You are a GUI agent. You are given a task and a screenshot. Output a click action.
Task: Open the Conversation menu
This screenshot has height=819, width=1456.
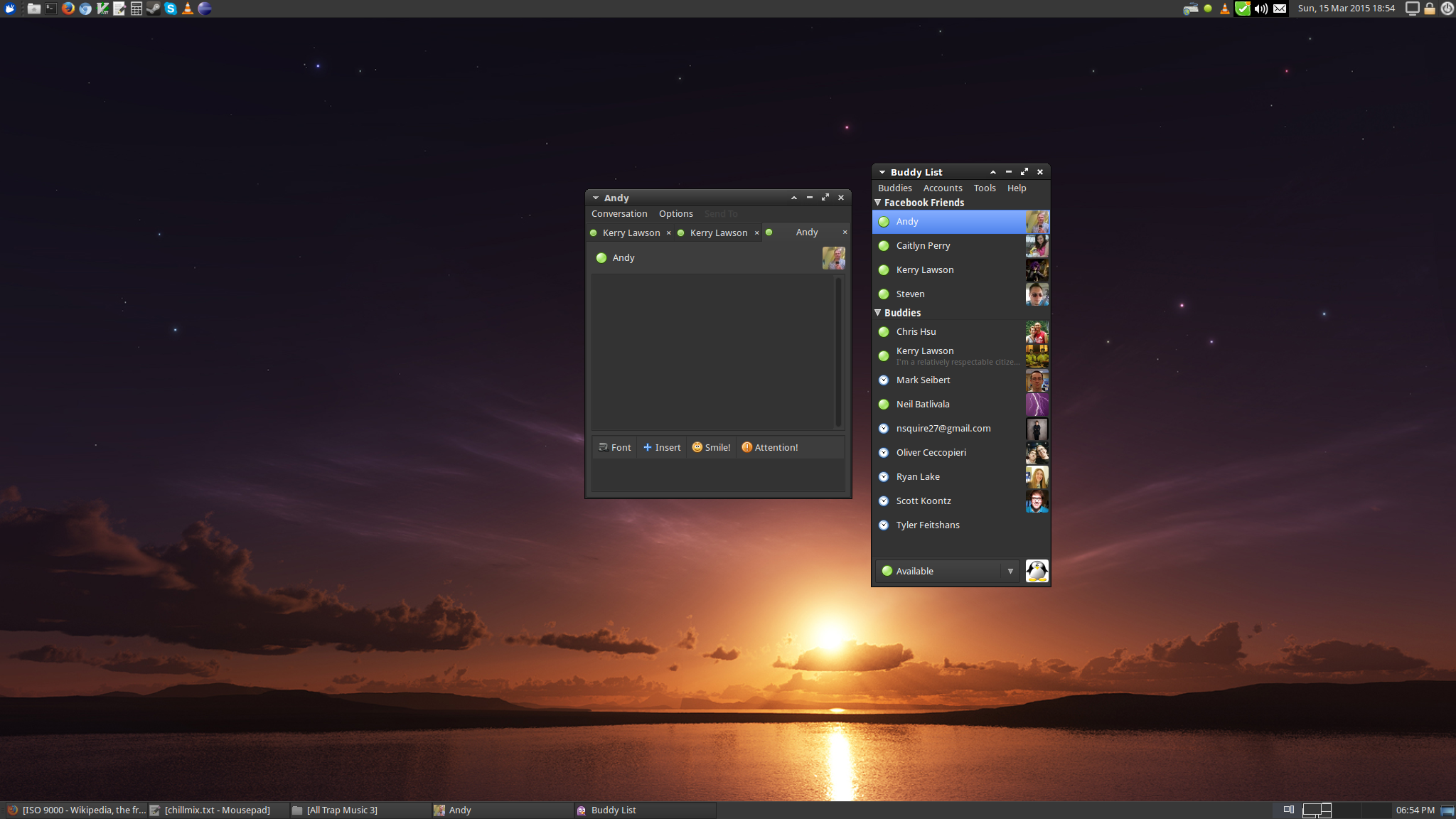tap(619, 213)
